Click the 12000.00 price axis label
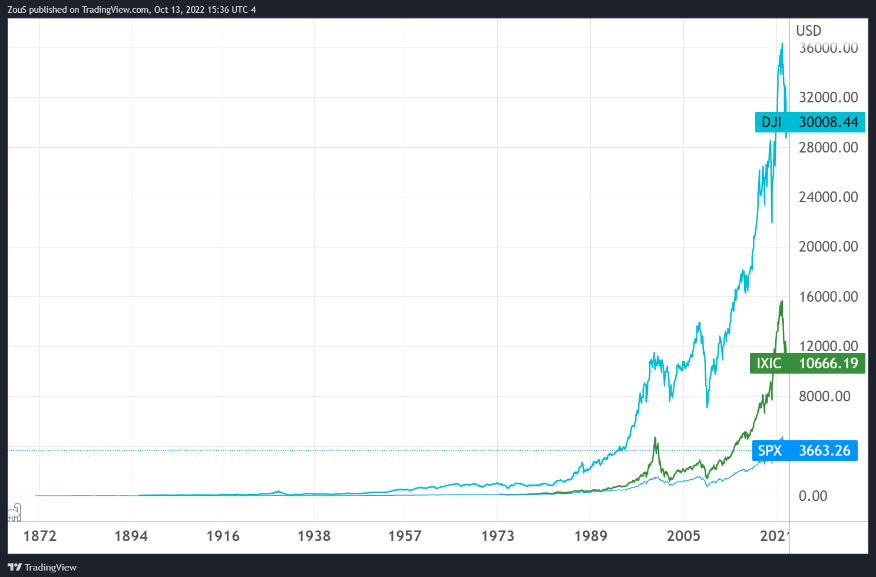 pyautogui.click(x=829, y=346)
